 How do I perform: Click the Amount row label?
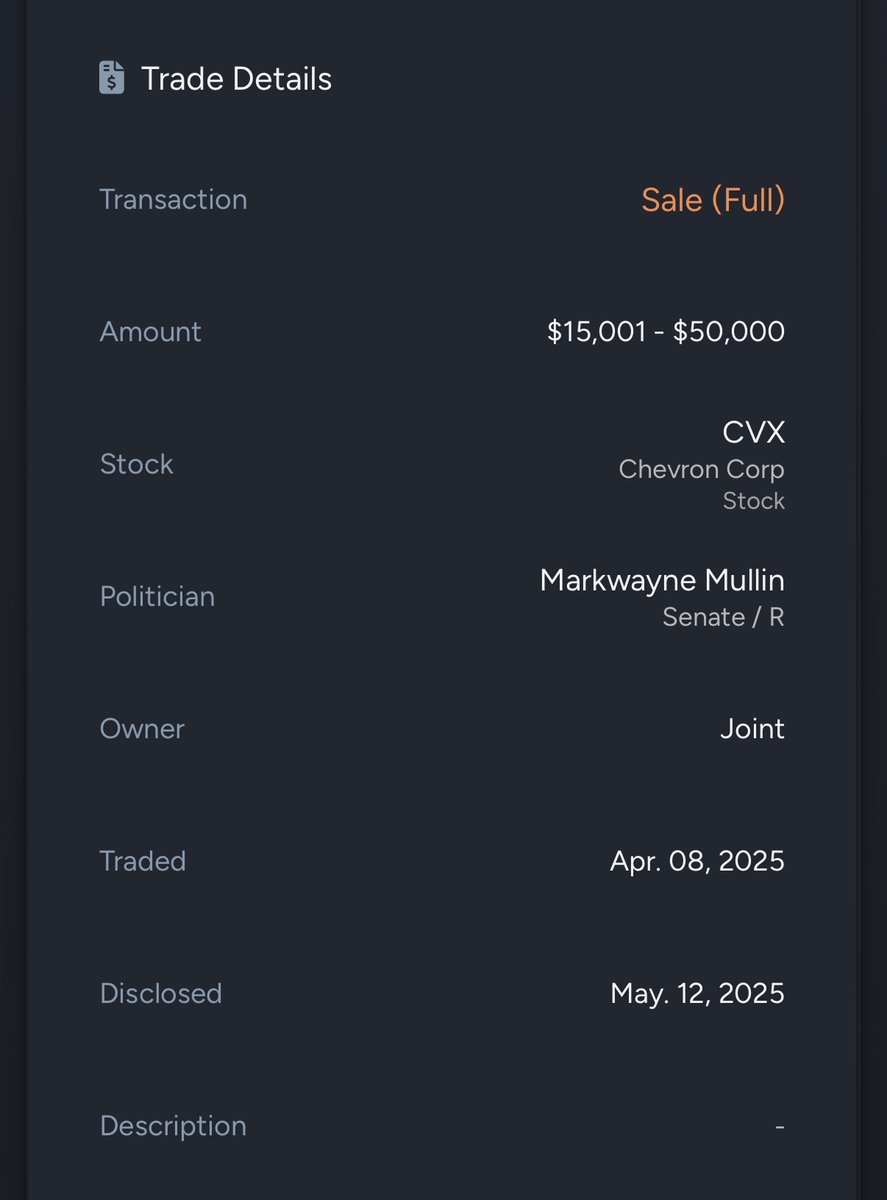(150, 331)
